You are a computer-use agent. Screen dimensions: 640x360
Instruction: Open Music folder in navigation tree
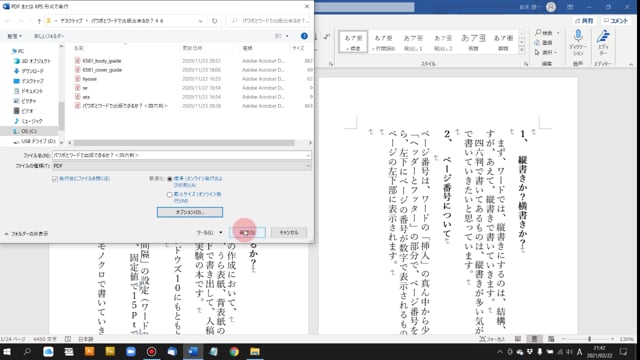pyautogui.click(x=28, y=121)
